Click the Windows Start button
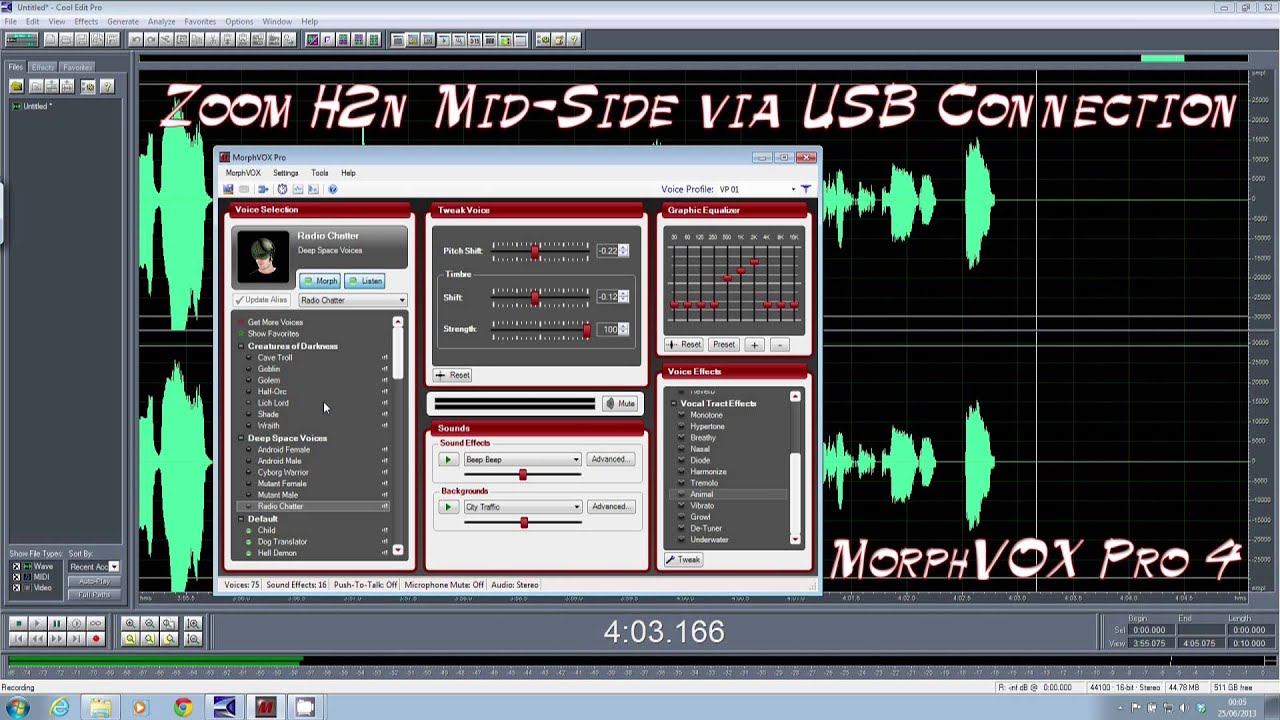 coord(17,707)
